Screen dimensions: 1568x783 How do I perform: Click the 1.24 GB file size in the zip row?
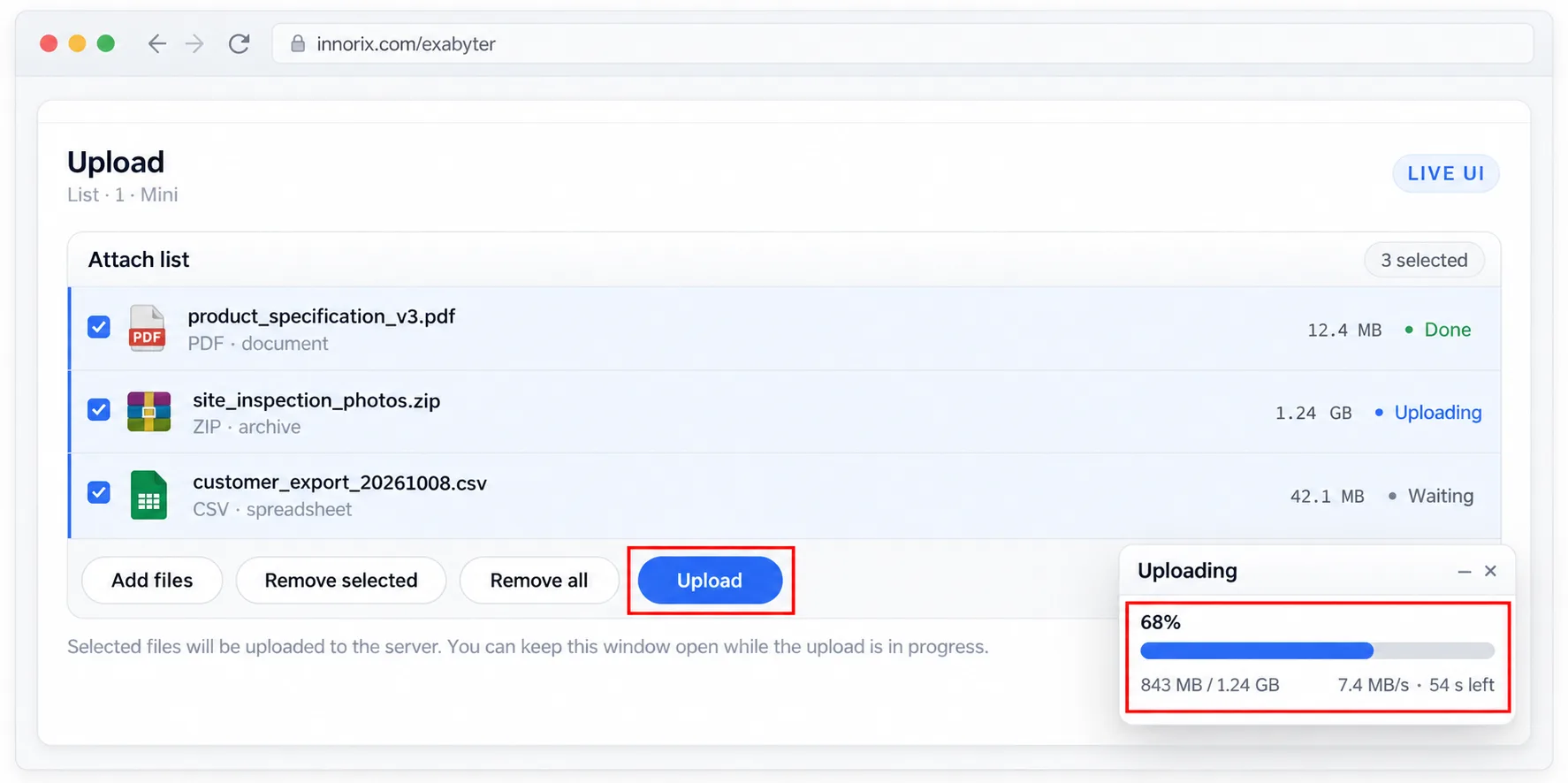(1313, 414)
